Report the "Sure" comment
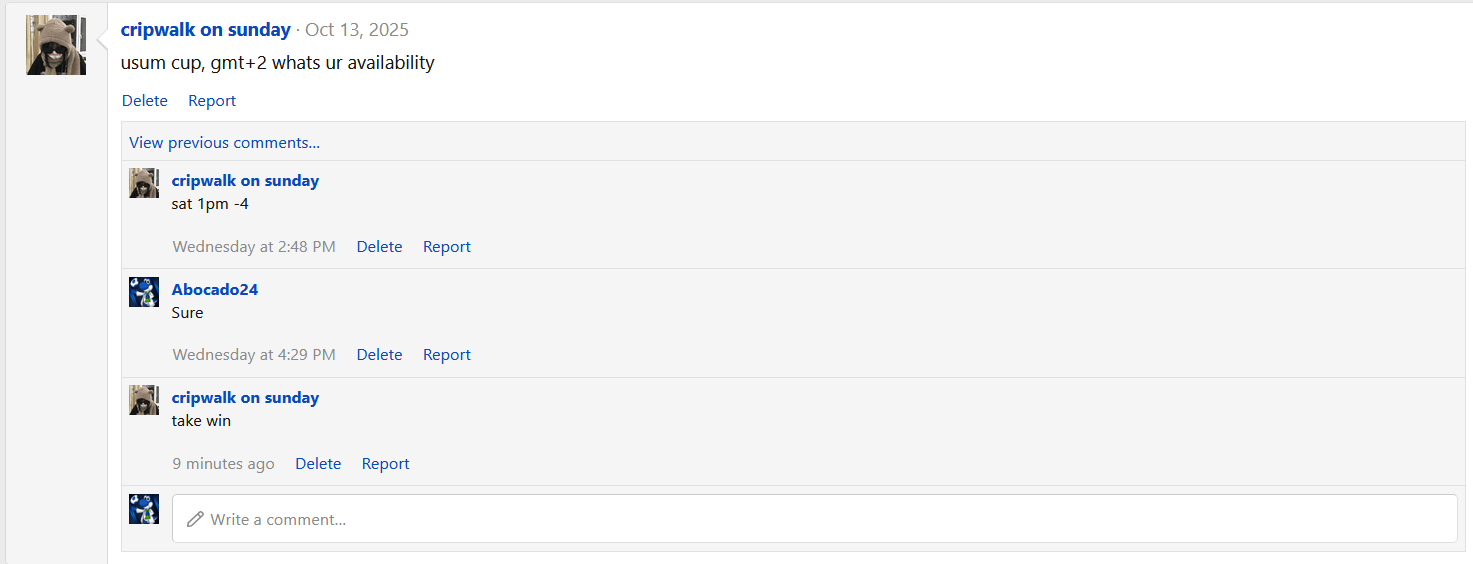The width and height of the screenshot is (1473, 564). (x=446, y=355)
